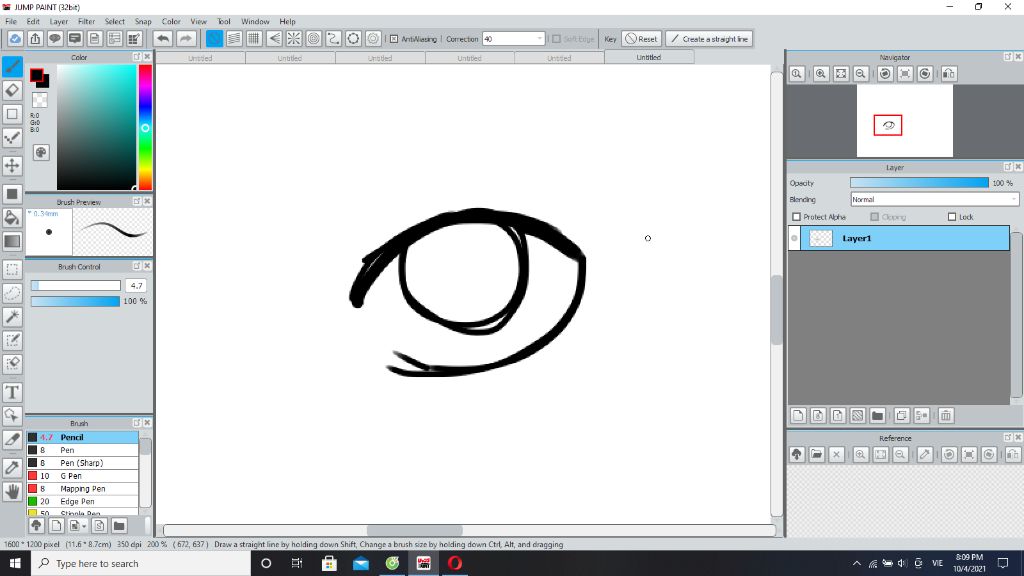Turn off snap icon in toolbar
The height and width of the screenshot is (576, 1024).
click(x=214, y=39)
